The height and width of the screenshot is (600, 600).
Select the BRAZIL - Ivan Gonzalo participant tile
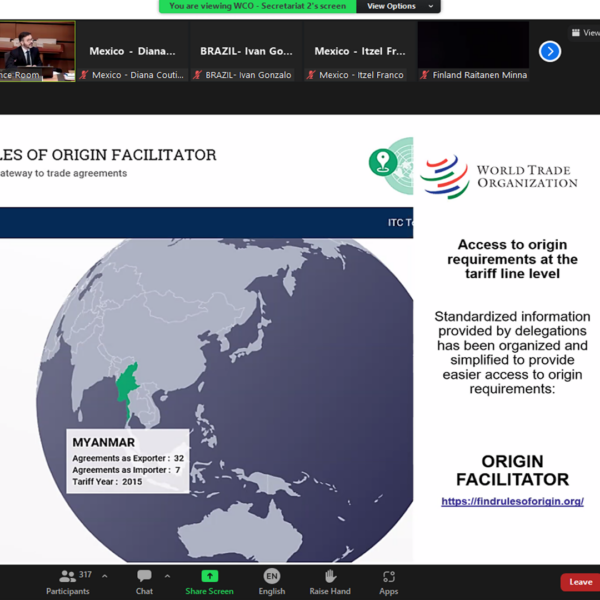click(246, 51)
